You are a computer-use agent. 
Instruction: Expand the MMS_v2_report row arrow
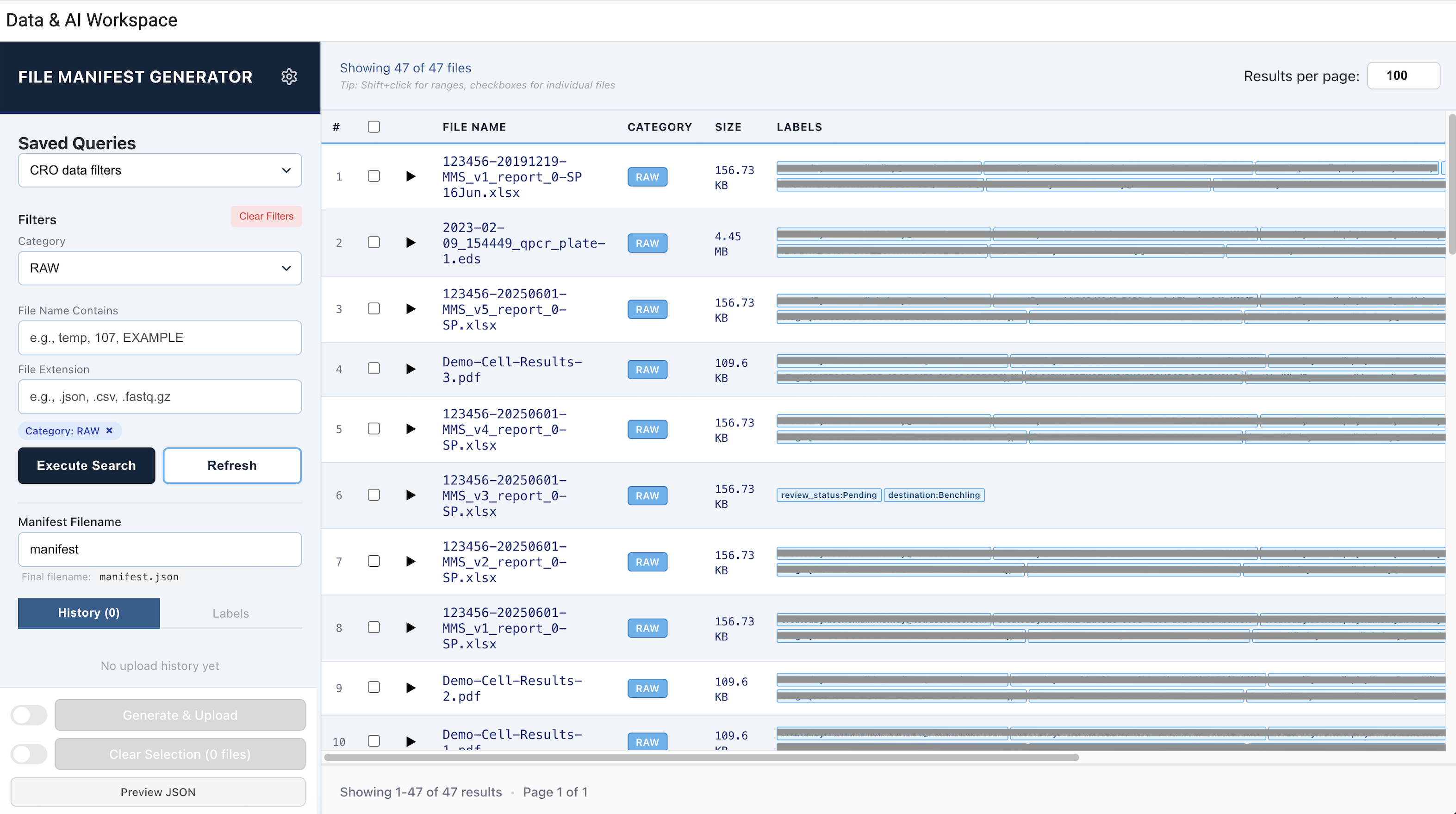point(411,562)
